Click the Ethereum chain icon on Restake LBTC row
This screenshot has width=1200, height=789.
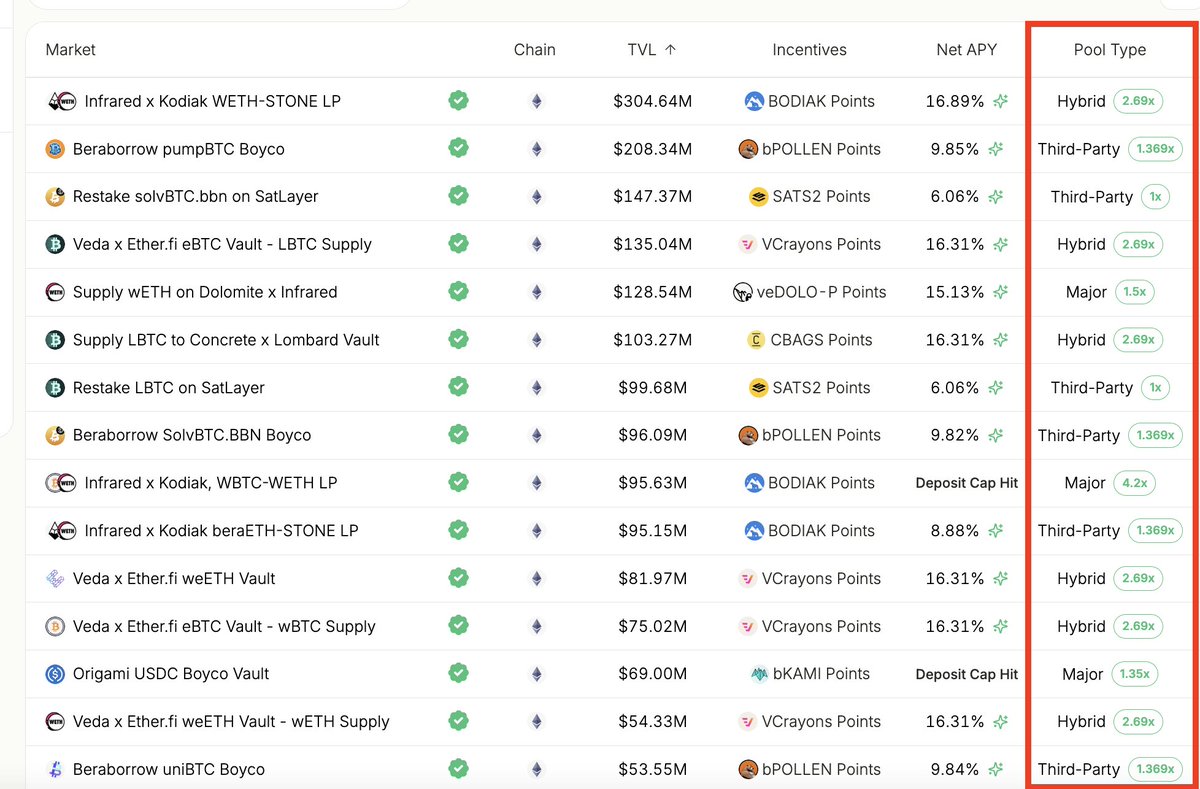click(536, 387)
